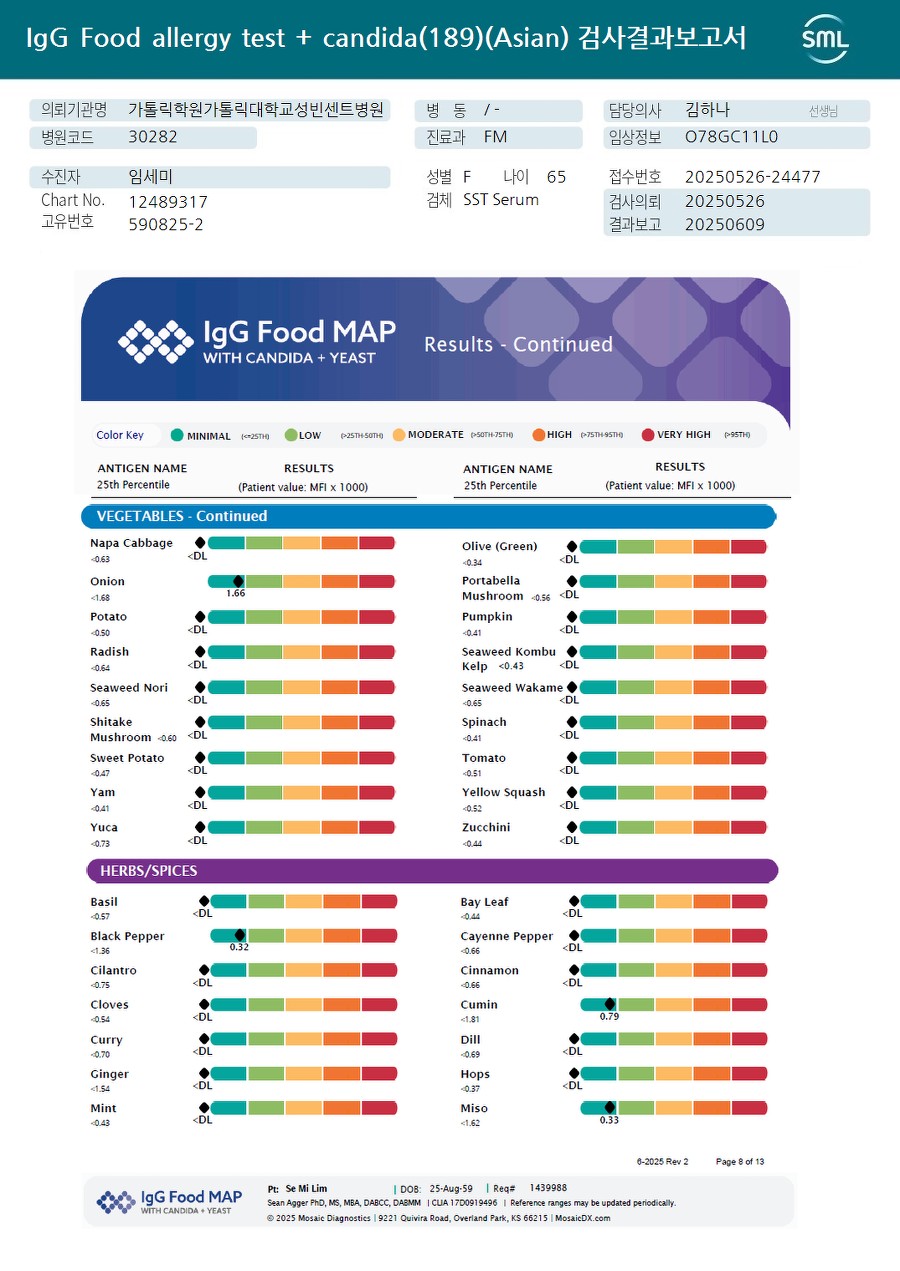This screenshot has width=900, height=1271.
Task: Click the Results - Continued heading
Action: pos(518,344)
